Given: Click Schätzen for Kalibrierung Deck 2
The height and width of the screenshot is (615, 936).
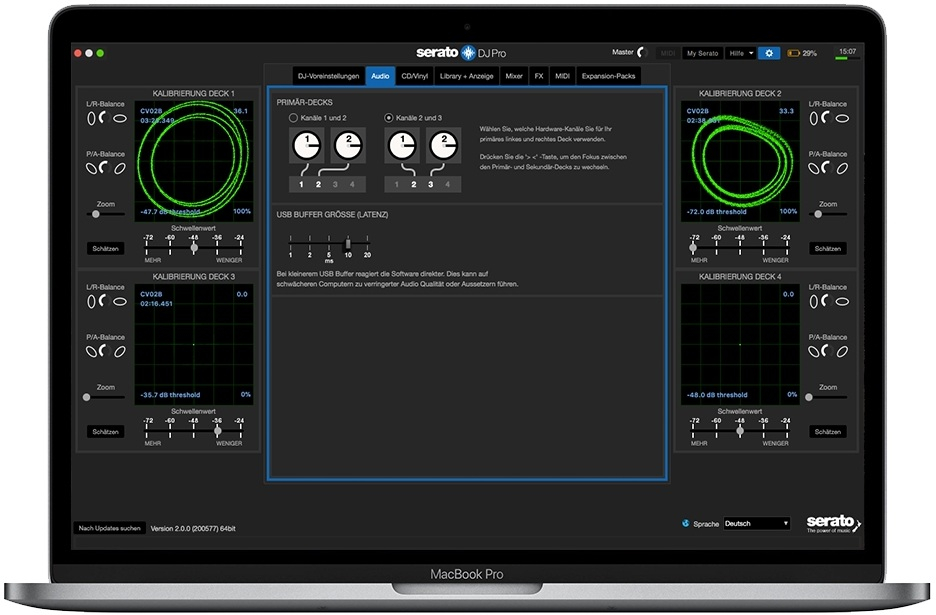Looking at the screenshot, I should [827, 248].
